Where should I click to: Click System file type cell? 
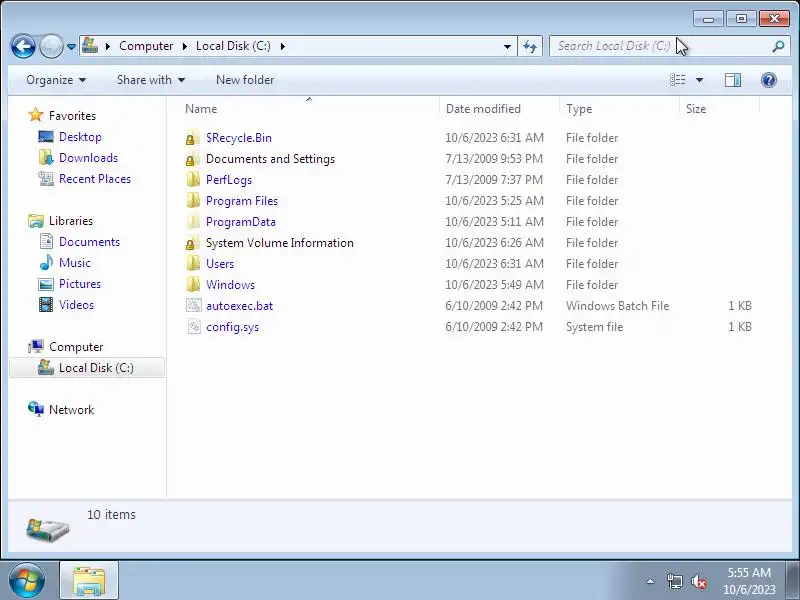click(594, 327)
